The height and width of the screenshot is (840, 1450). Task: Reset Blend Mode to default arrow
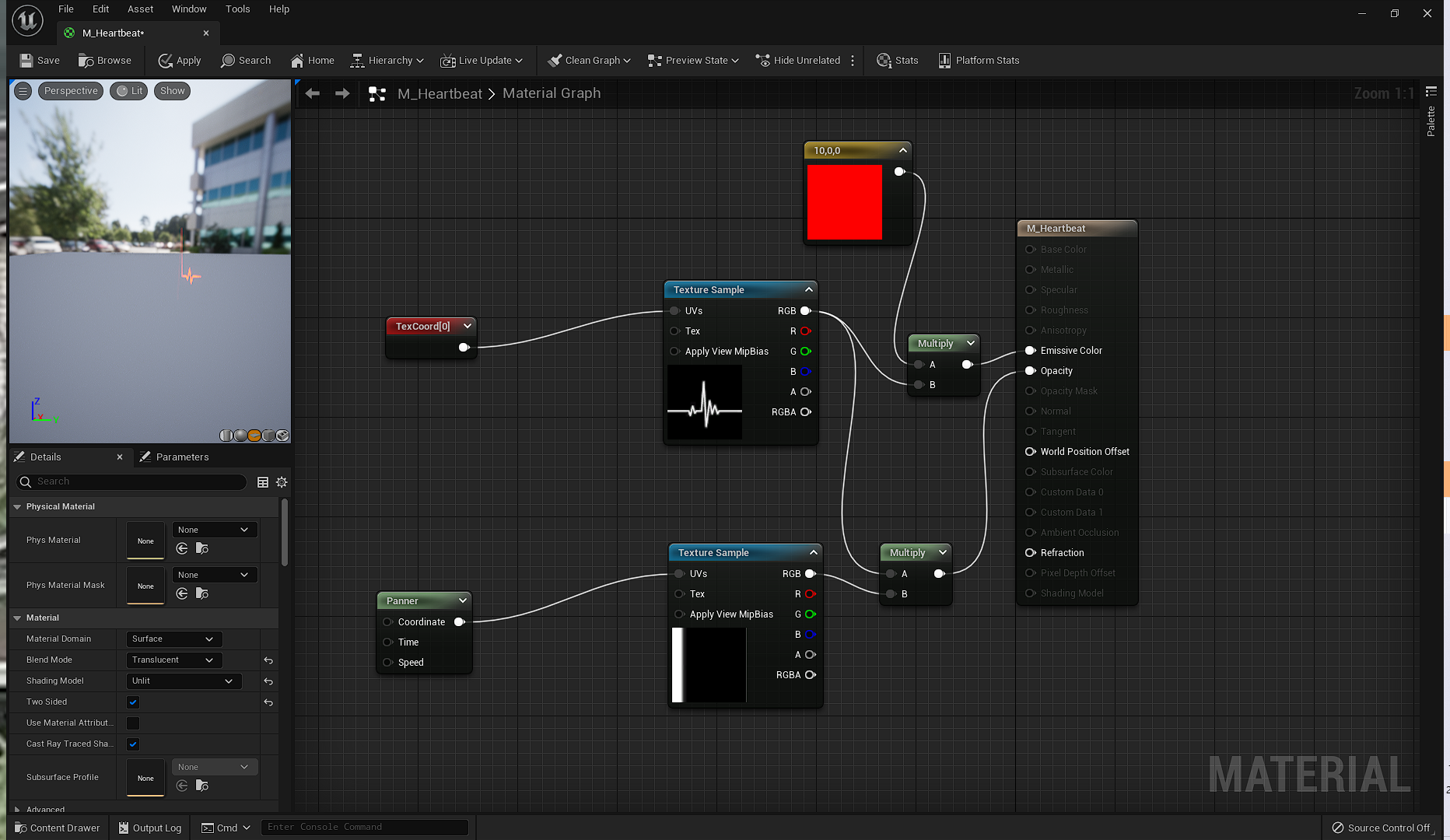(268, 660)
